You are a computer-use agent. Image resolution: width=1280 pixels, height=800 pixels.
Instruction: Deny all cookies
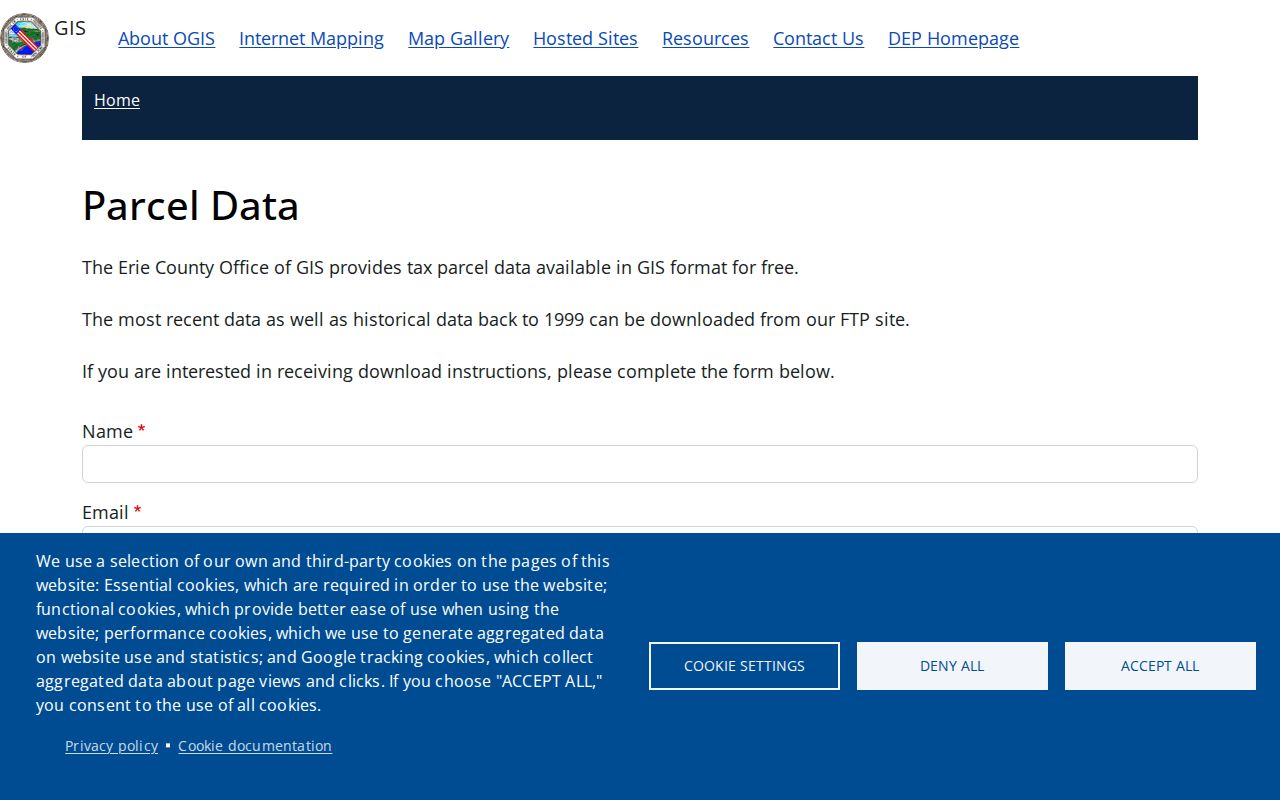(x=952, y=666)
